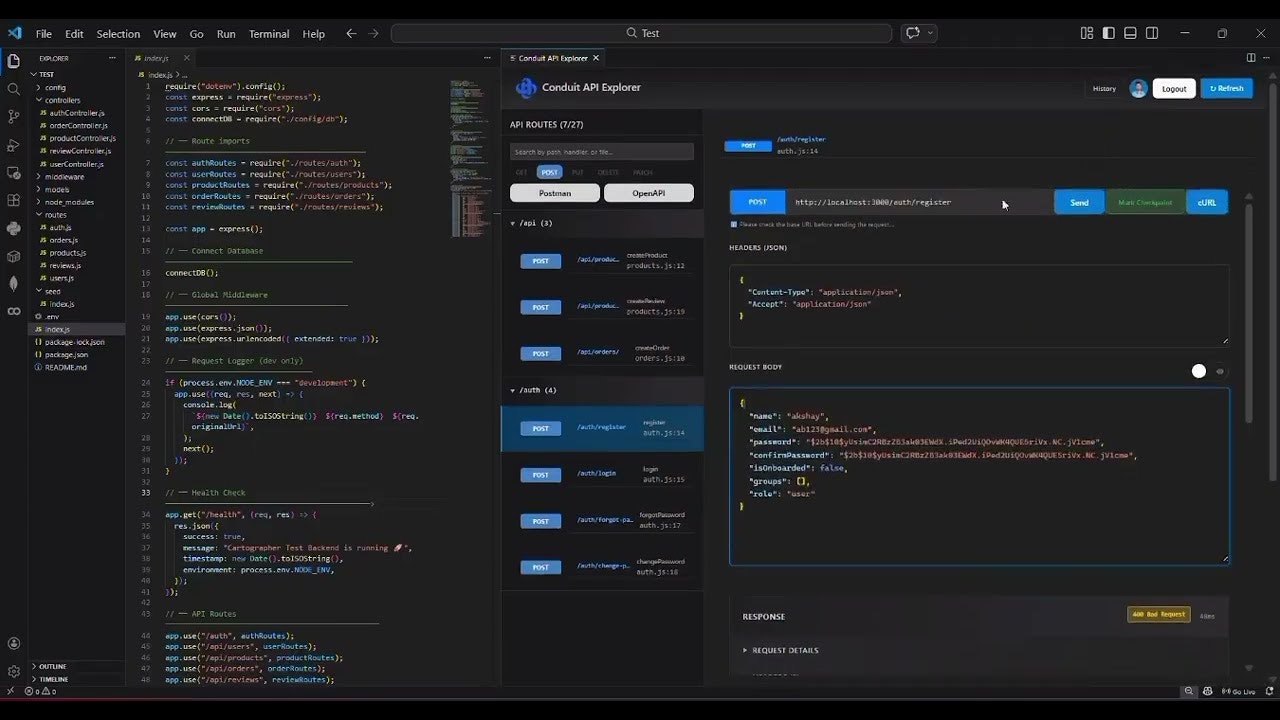Click the remote window status bar icon

tap(11, 691)
